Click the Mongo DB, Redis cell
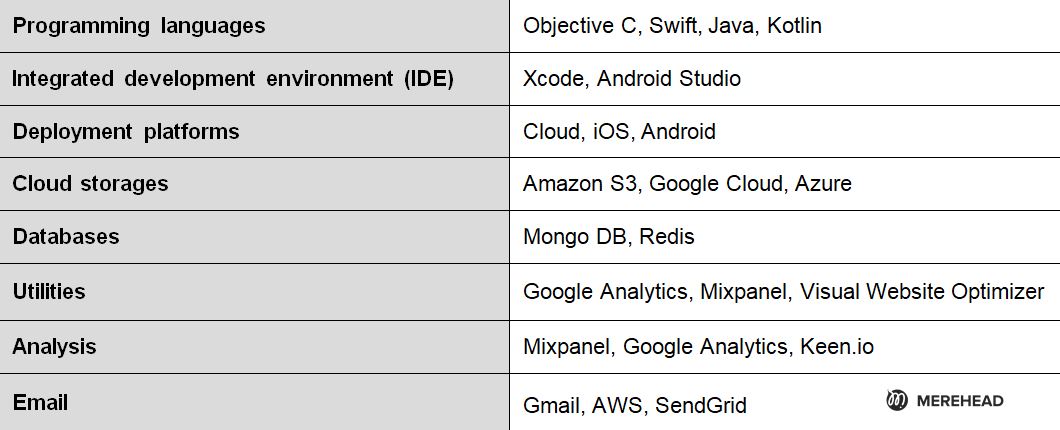This screenshot has height=430, width=1060. point(608,237)
